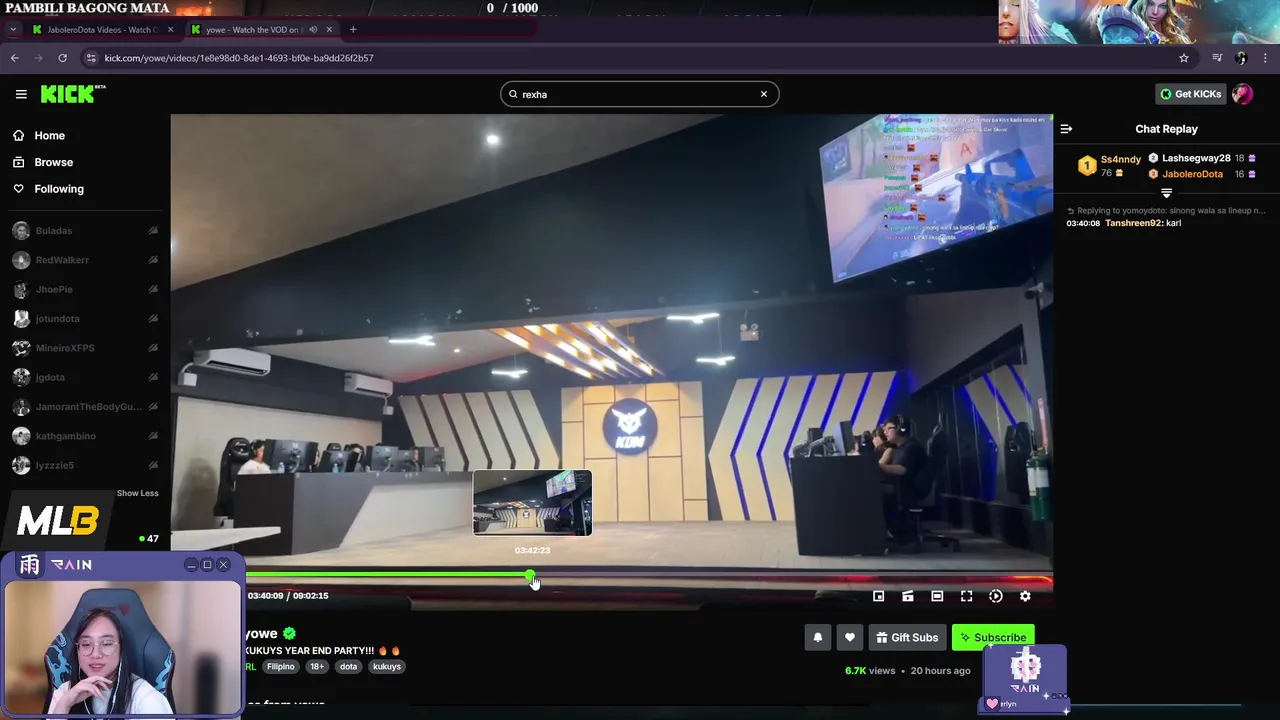Open the Kick hamburger sidebar menu
Viewport: 1280px width, 720px height.
click(21, 94)
